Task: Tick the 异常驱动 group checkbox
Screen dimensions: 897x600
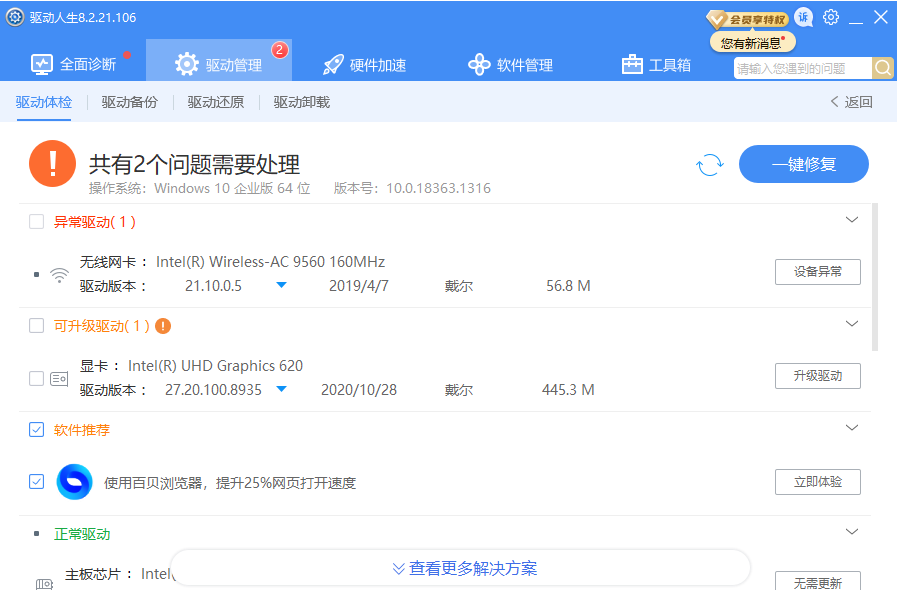Action: (37, 222)
